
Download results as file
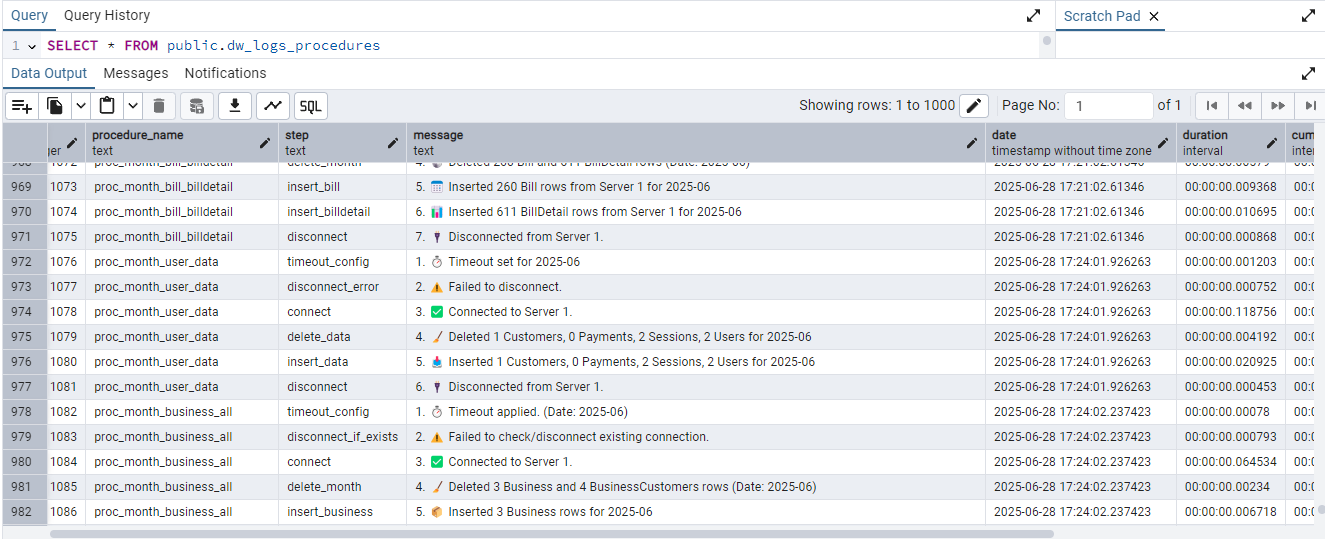pyautogui.click(x=235, y=106)
